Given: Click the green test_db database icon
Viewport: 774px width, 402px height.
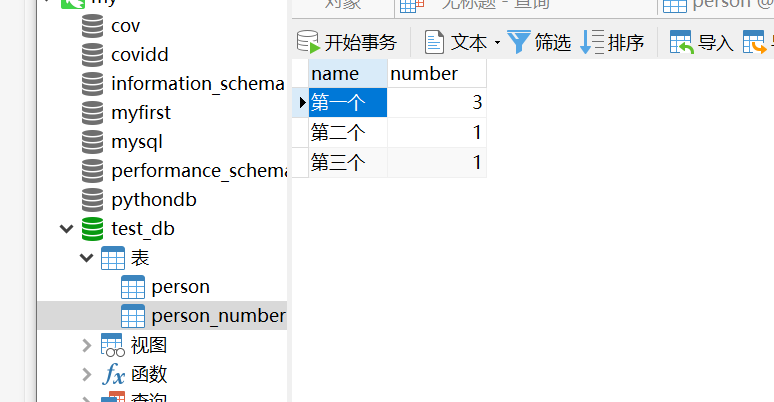Looking at the screenshot, I should tap(93, 229).
